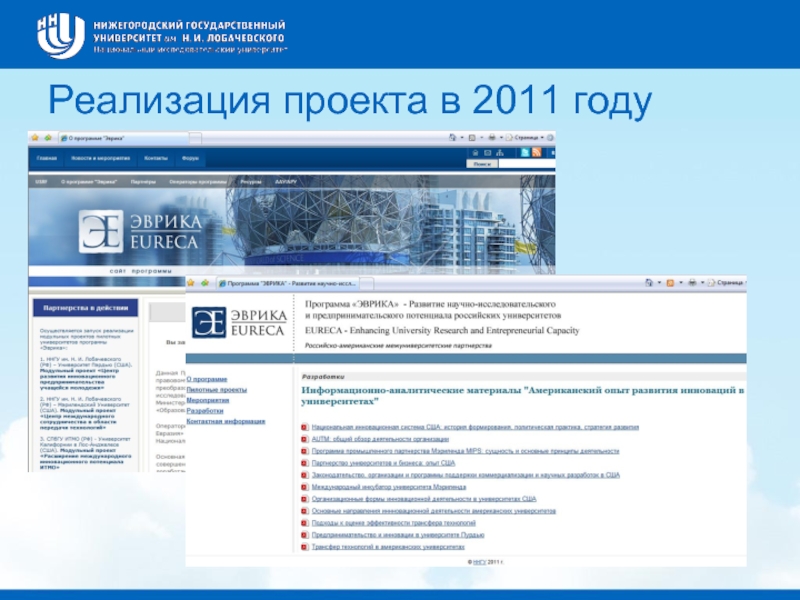Click the RSS feed icon on site header
Screen dimensions: 800x600
538,151
